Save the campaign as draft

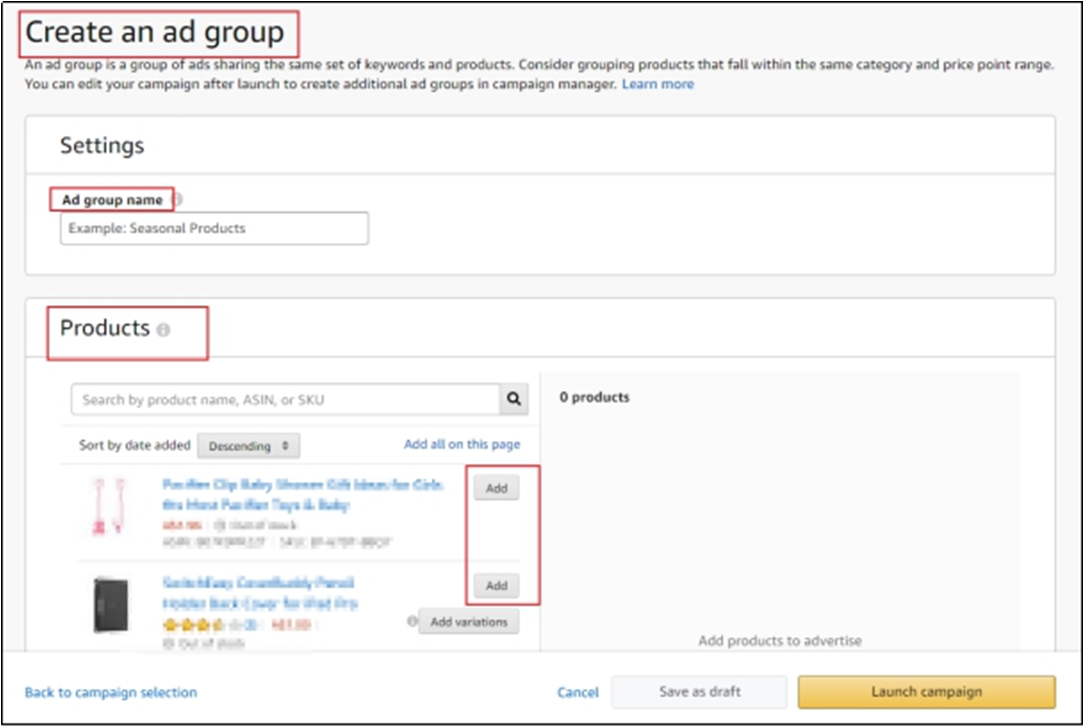pyautogui.click(x=700, y=691)
